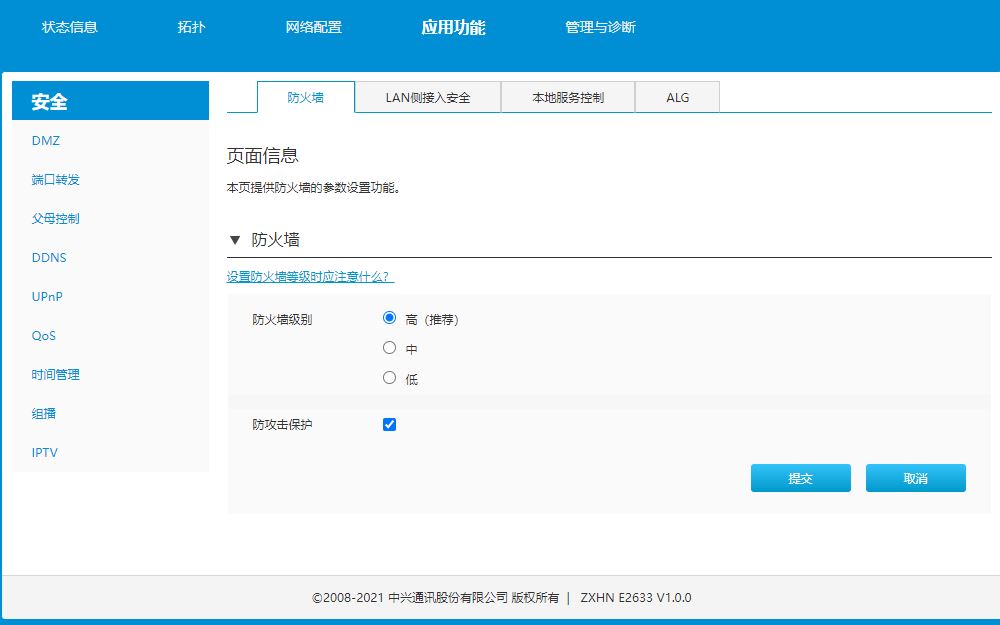
Task: Open 网络配置 in the top navigation
Action: coord(314,27)
